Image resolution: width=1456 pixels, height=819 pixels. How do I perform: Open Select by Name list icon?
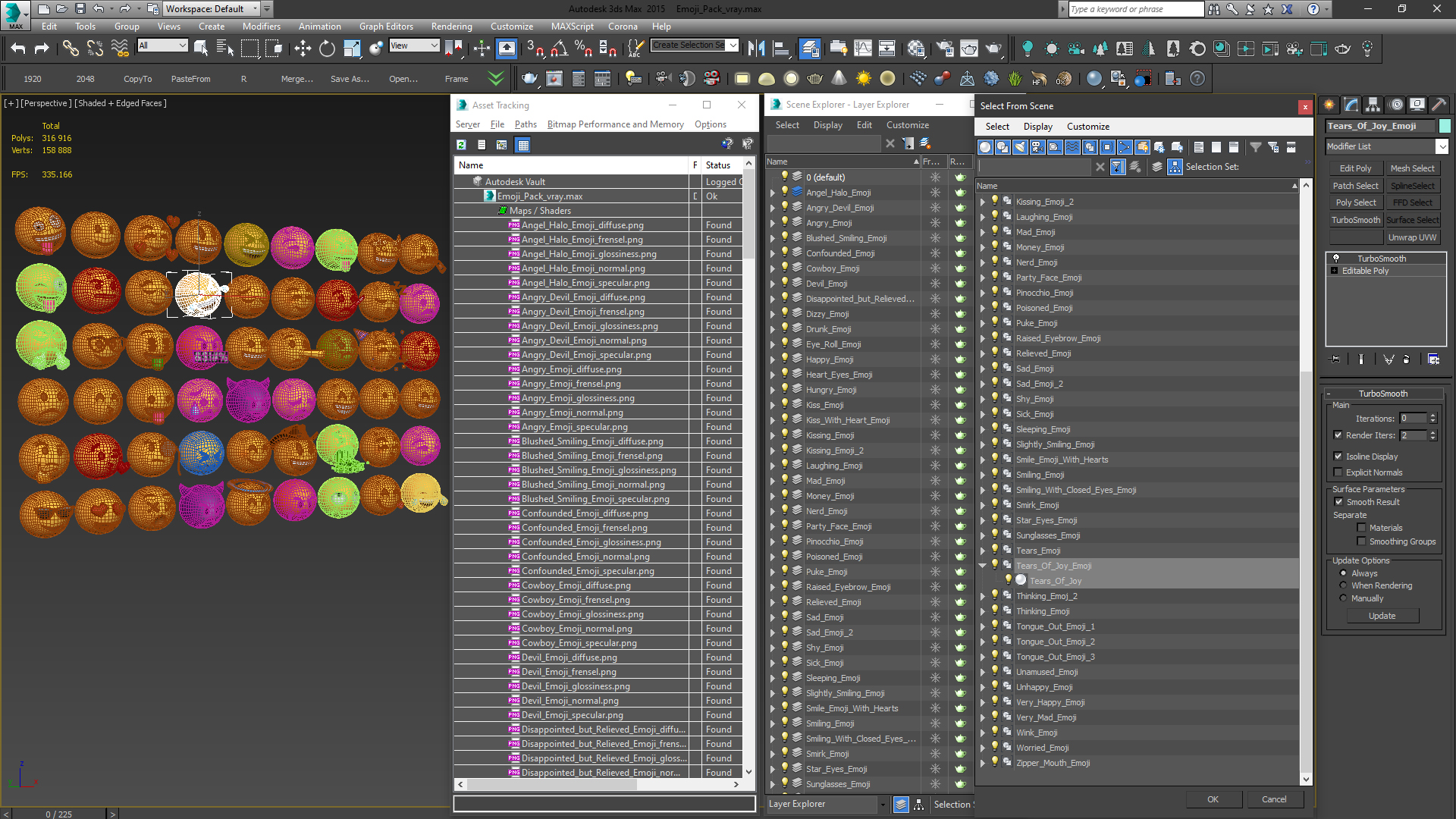point(225,49)
